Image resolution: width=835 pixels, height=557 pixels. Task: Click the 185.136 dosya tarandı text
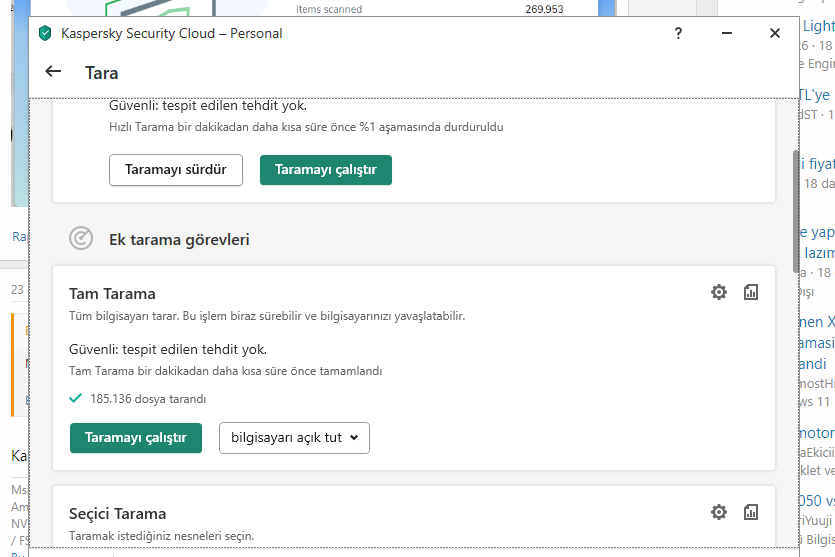point(148,399)
